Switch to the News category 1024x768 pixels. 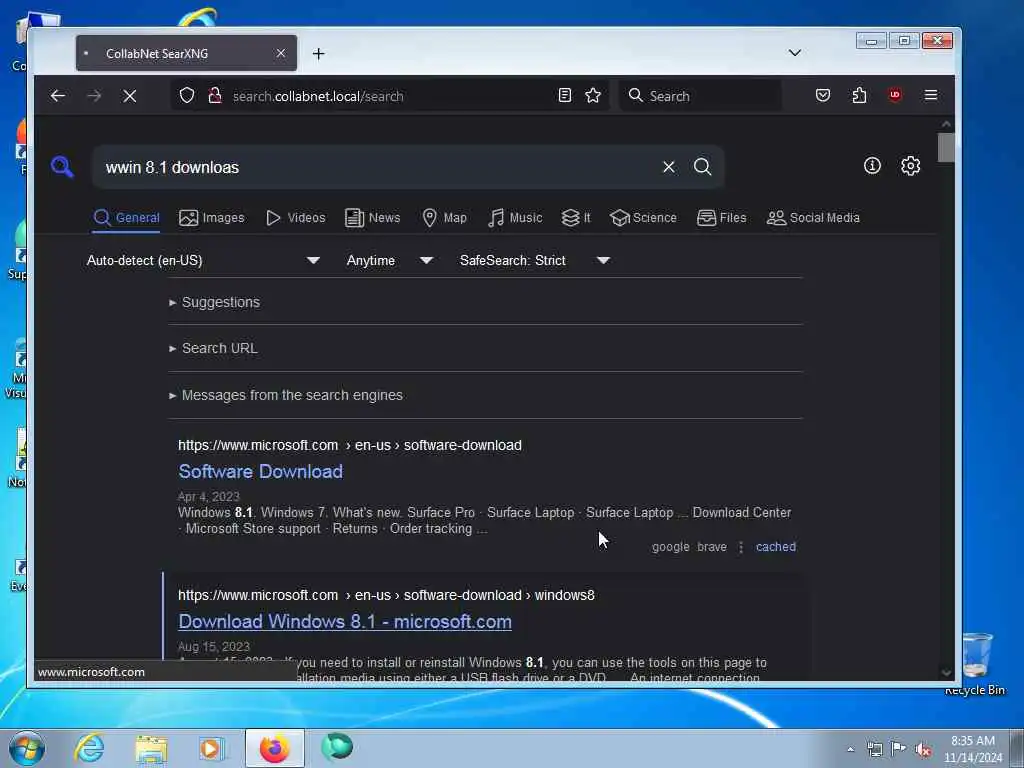pos(372,218)
